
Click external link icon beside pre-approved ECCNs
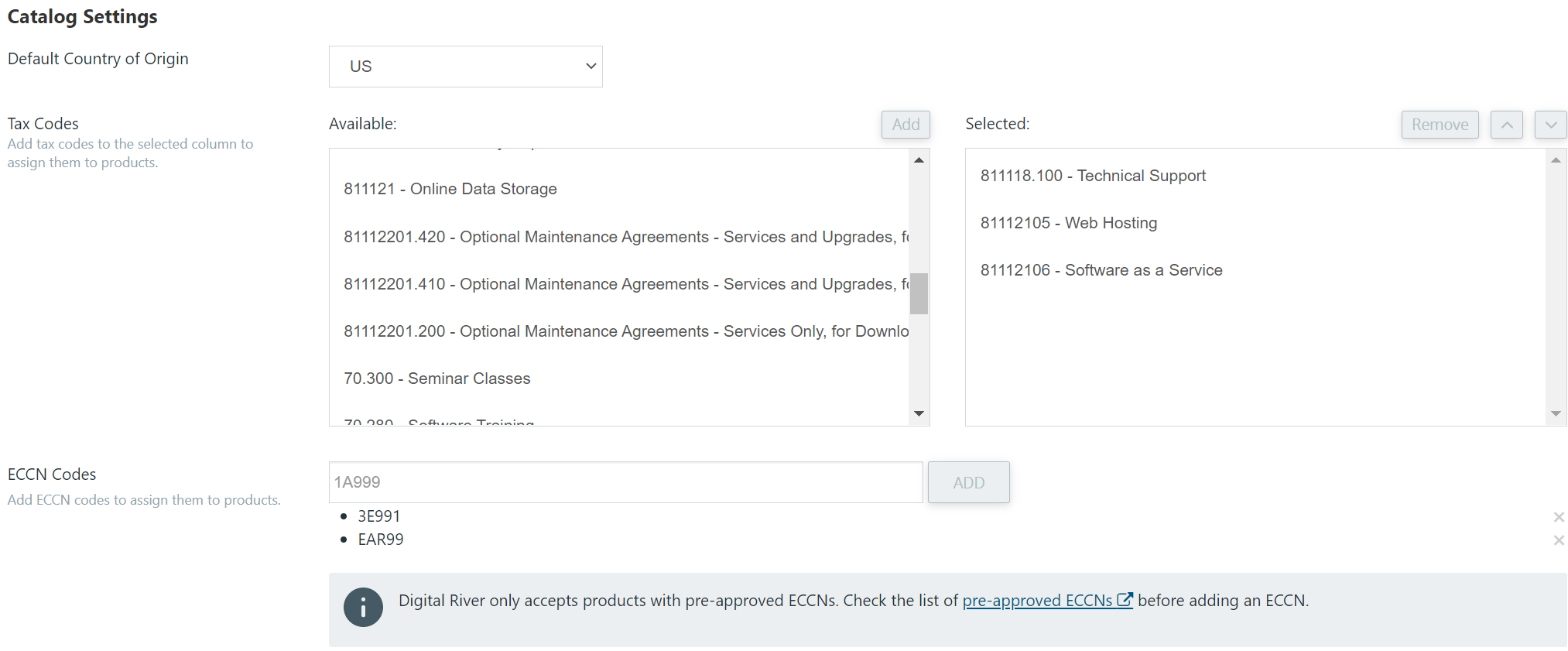pyautogui.click(x=1125, y=599)
